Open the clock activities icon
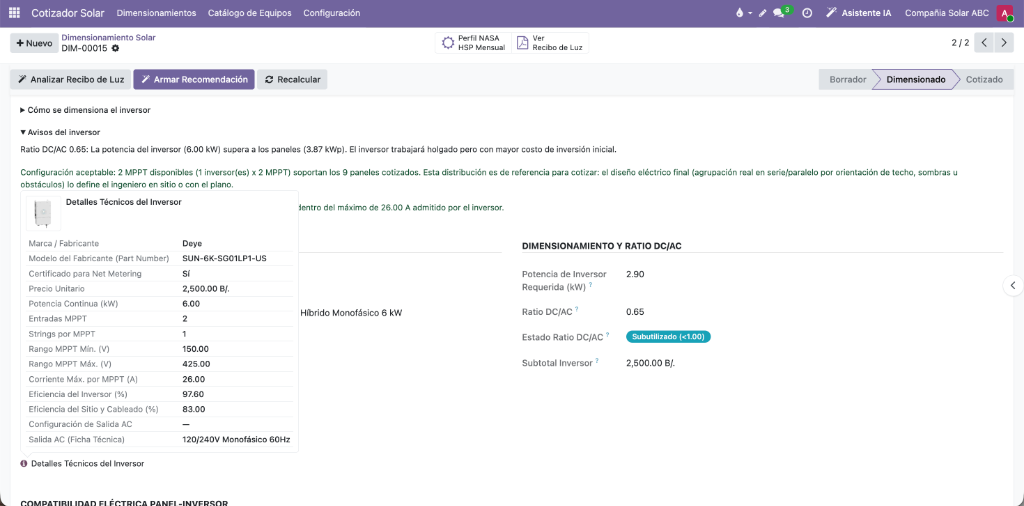This screenshot has height=506, width=1024. [x=807, y=13]
